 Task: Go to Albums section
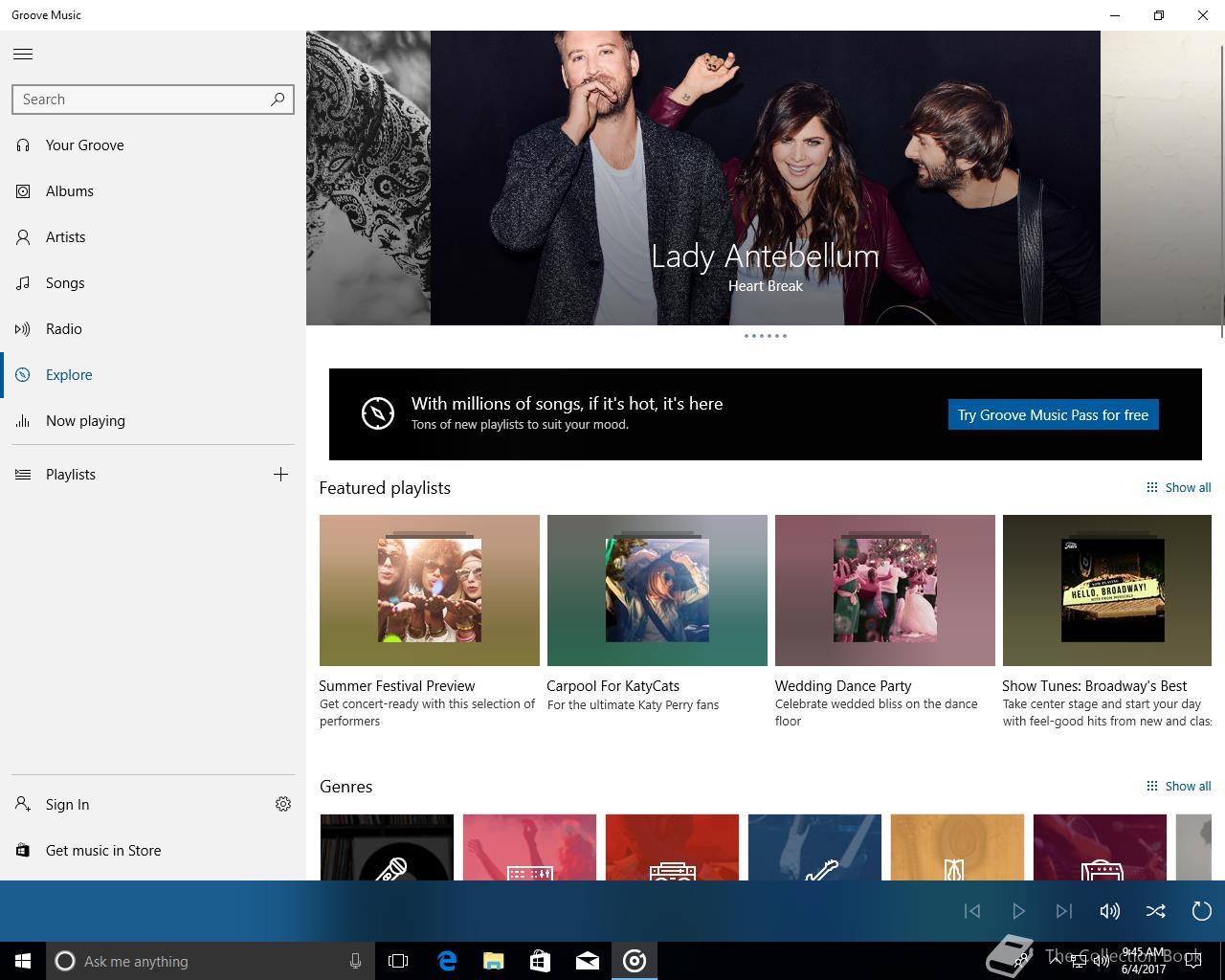[x=153, y=191]
